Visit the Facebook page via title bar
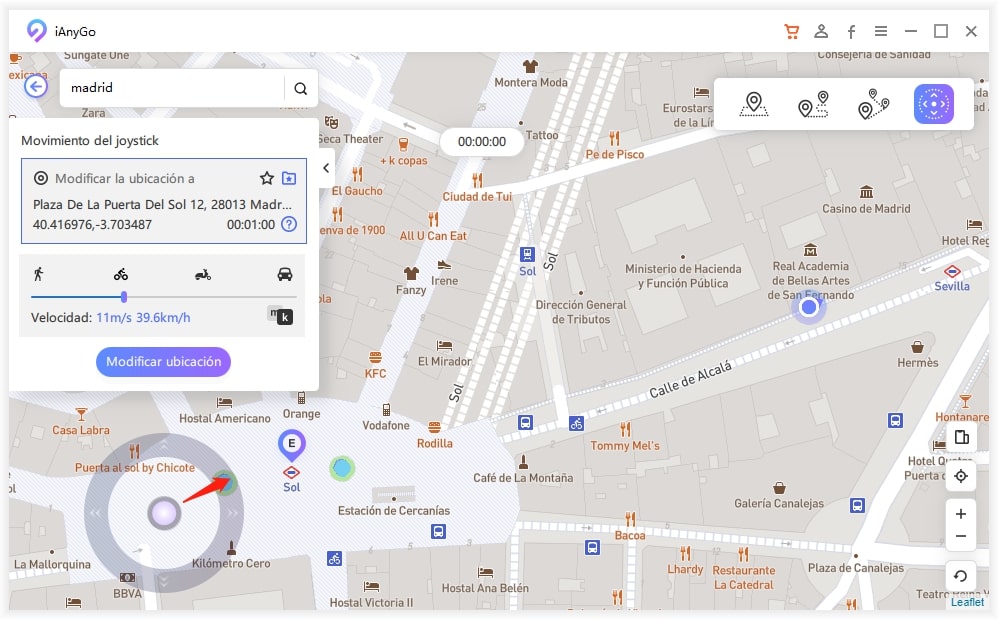The image size is (1000, 620). coord(851,31)
